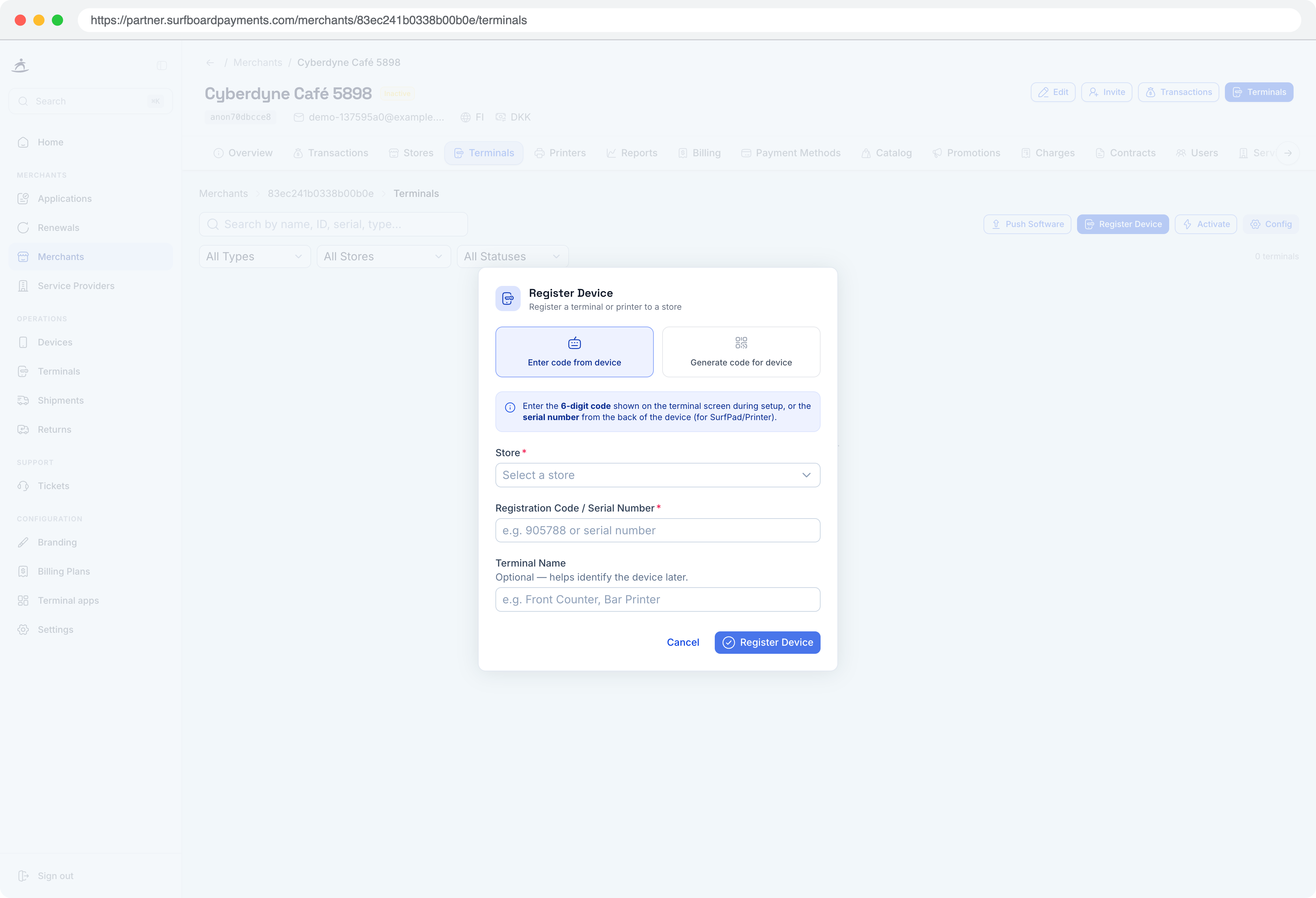Click the browser URL address bar
Screen dimensions: 1316x898
coord(689,20)
